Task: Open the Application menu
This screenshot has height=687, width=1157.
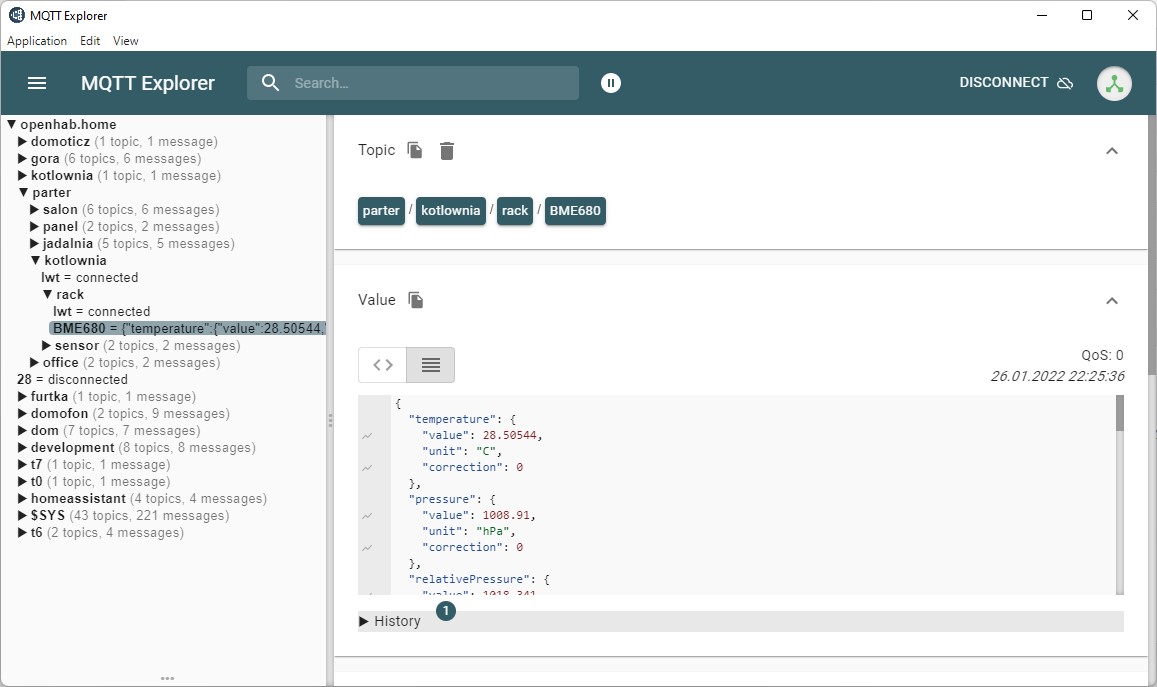Action: (37, 41)
